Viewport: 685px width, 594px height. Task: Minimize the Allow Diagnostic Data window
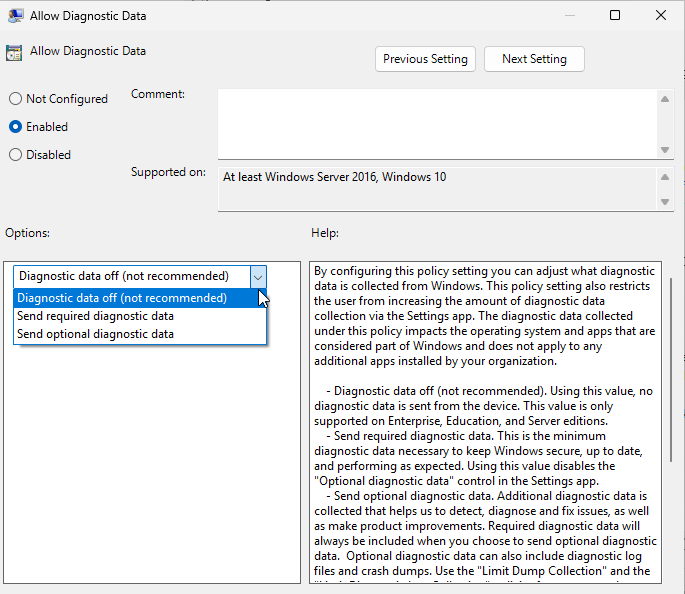[570, 15]
